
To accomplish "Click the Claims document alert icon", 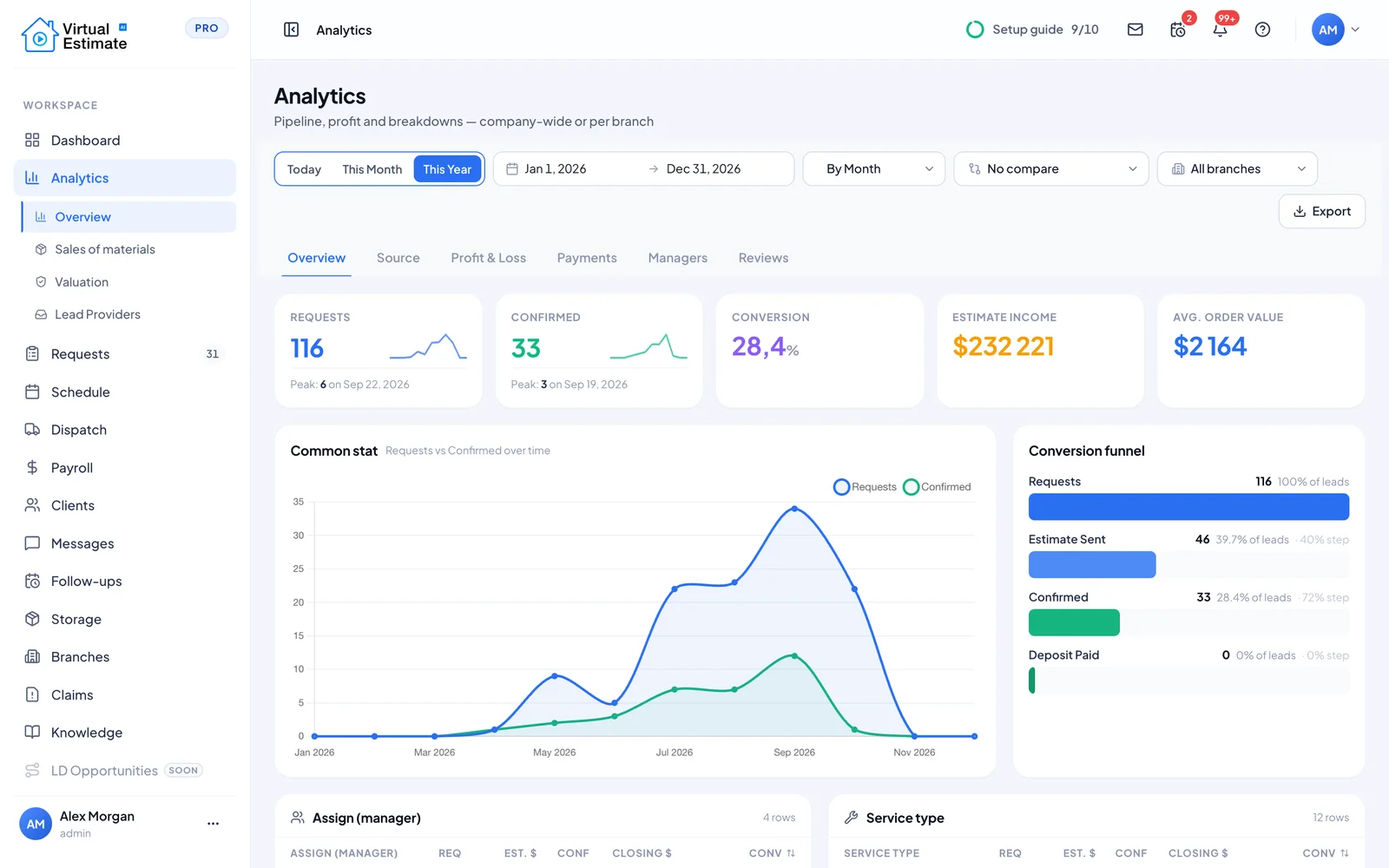I will pos(32,694).
